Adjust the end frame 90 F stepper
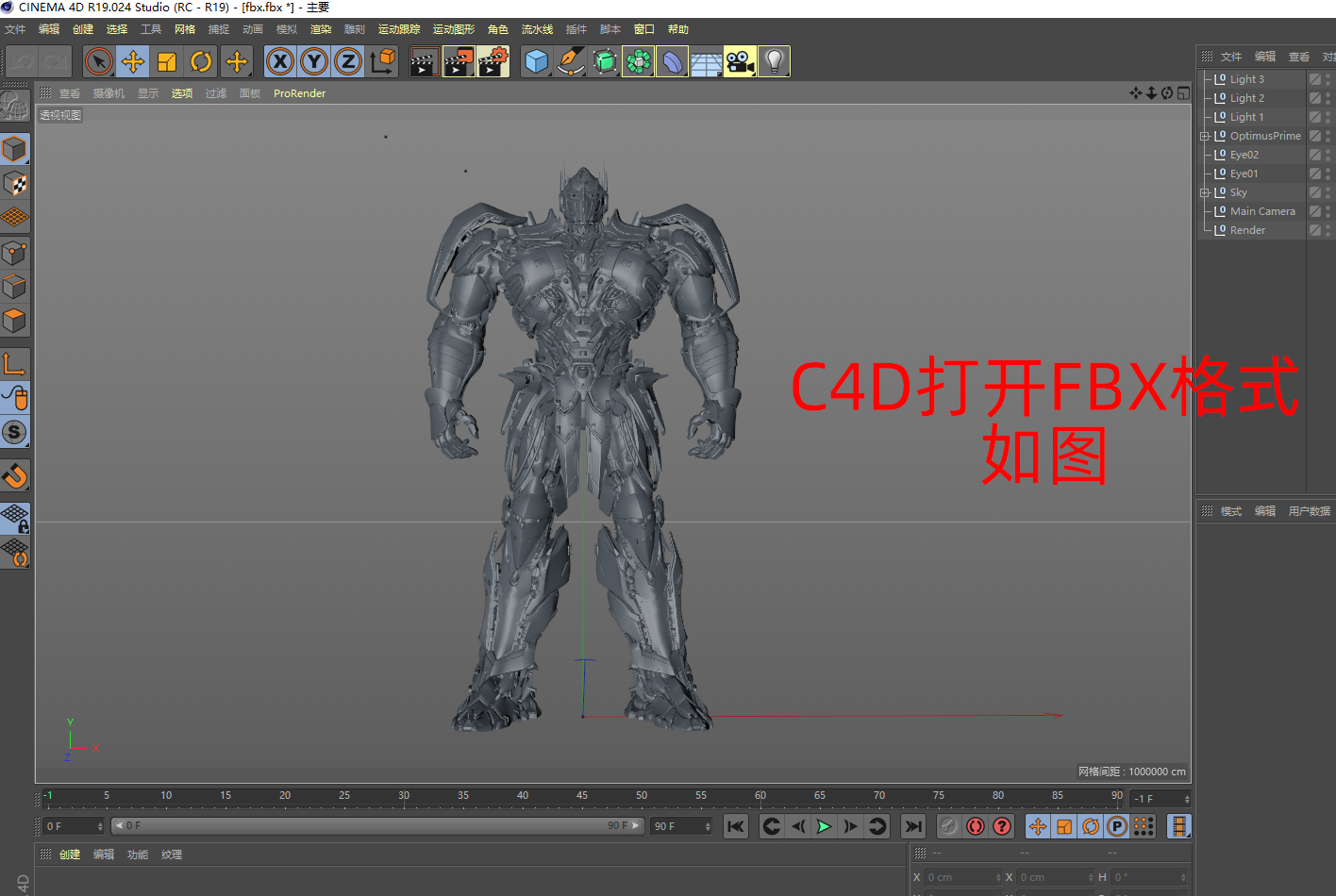1336x896 pixels. point(708,826)
